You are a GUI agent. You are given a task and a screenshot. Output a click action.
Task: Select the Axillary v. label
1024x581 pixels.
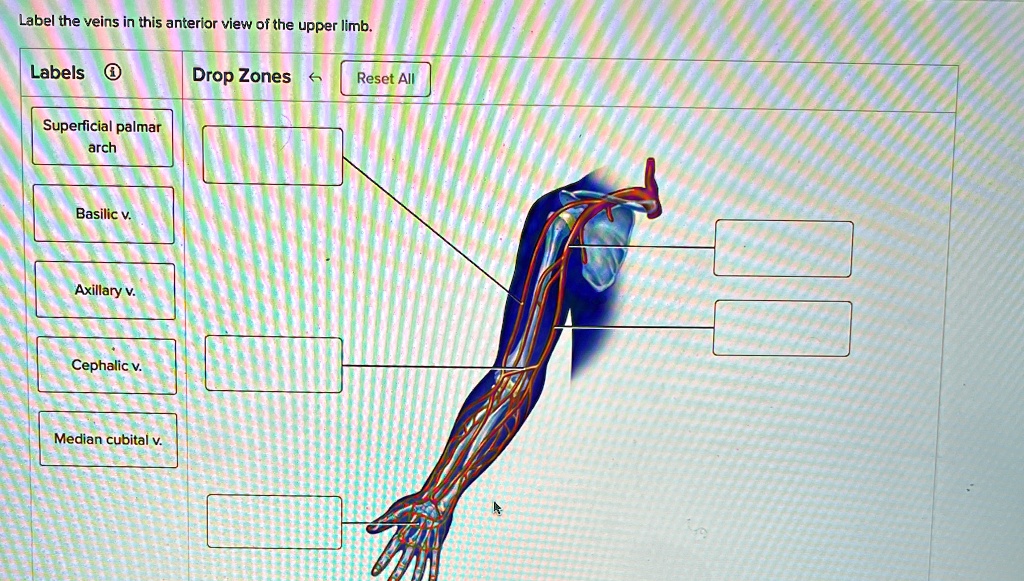pos(104,289)
